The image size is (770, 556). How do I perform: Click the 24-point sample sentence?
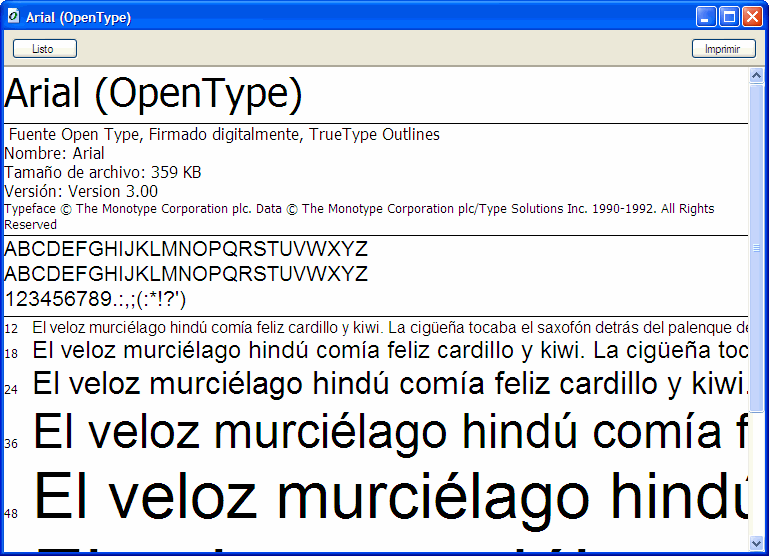390,384
